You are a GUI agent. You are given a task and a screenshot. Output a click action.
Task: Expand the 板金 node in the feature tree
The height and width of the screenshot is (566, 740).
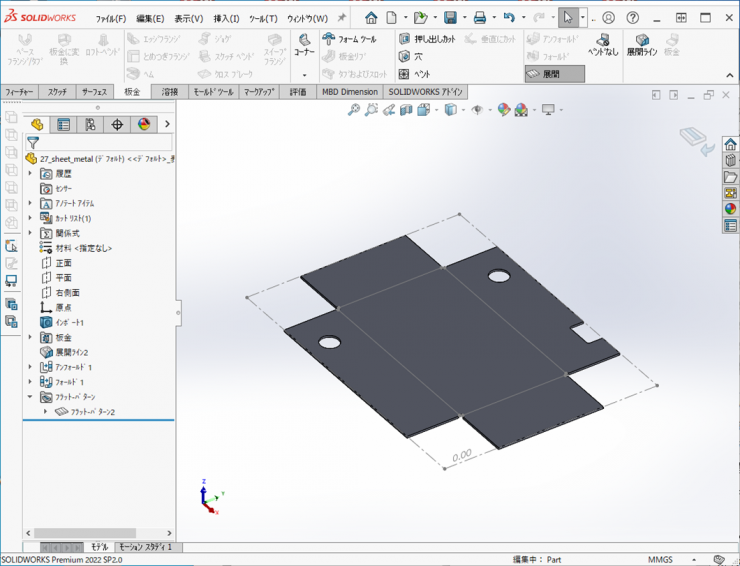point(30,337)
